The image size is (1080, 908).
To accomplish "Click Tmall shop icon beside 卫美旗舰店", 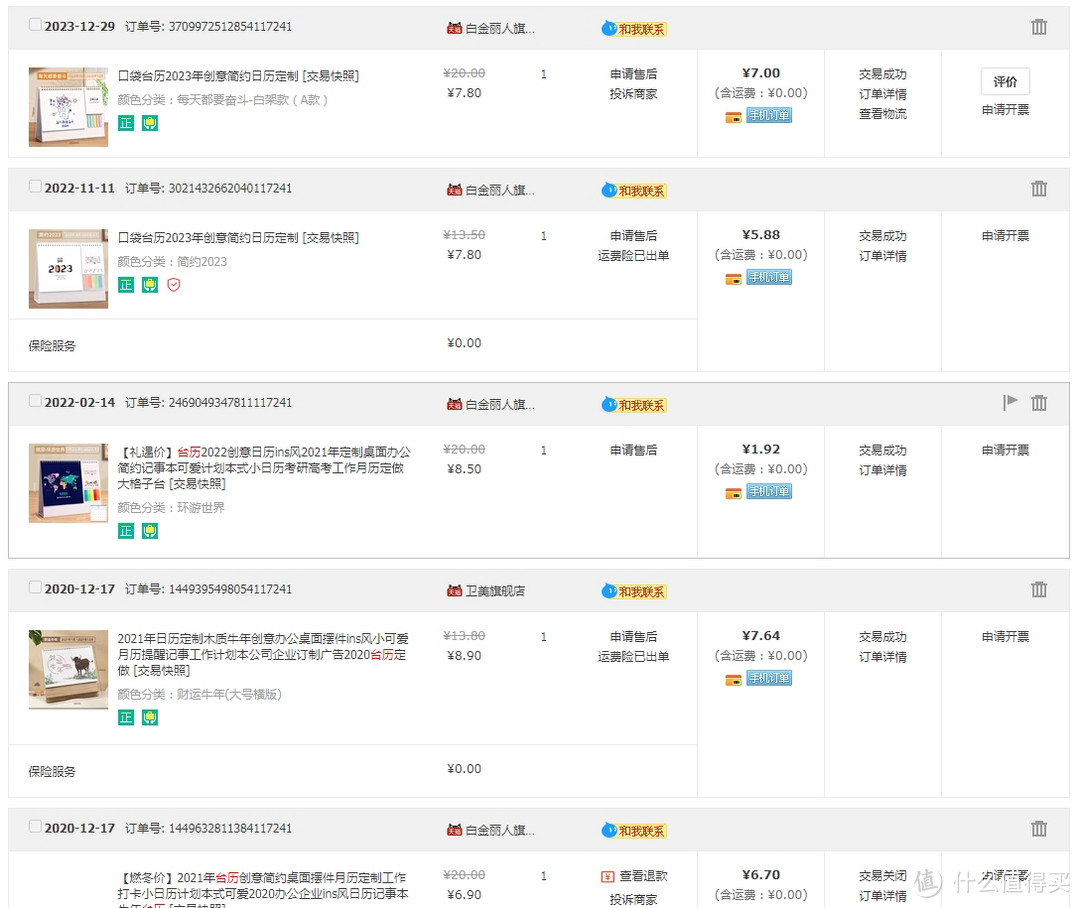I will [454, 590].
